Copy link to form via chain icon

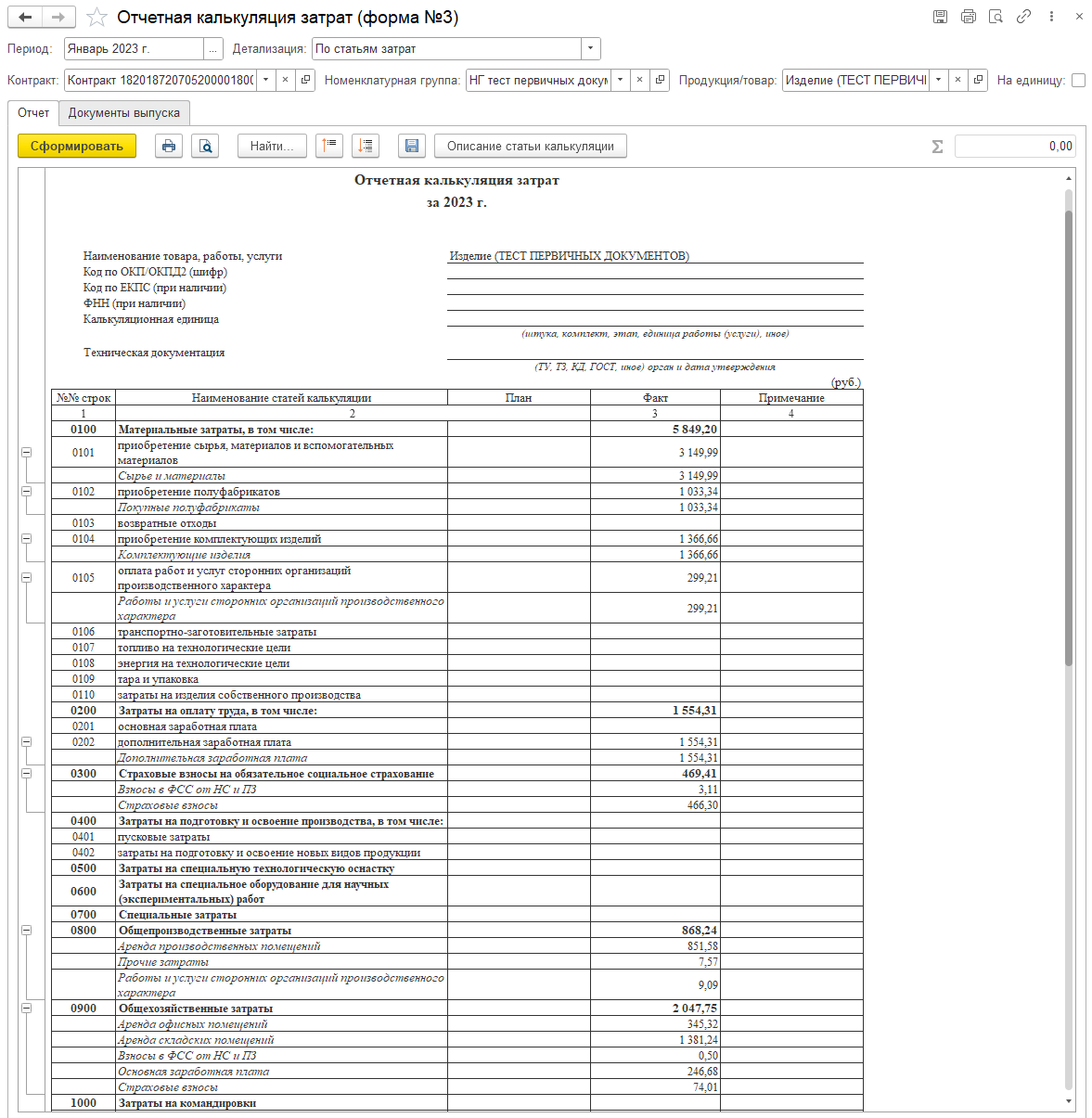point(1023,17)
